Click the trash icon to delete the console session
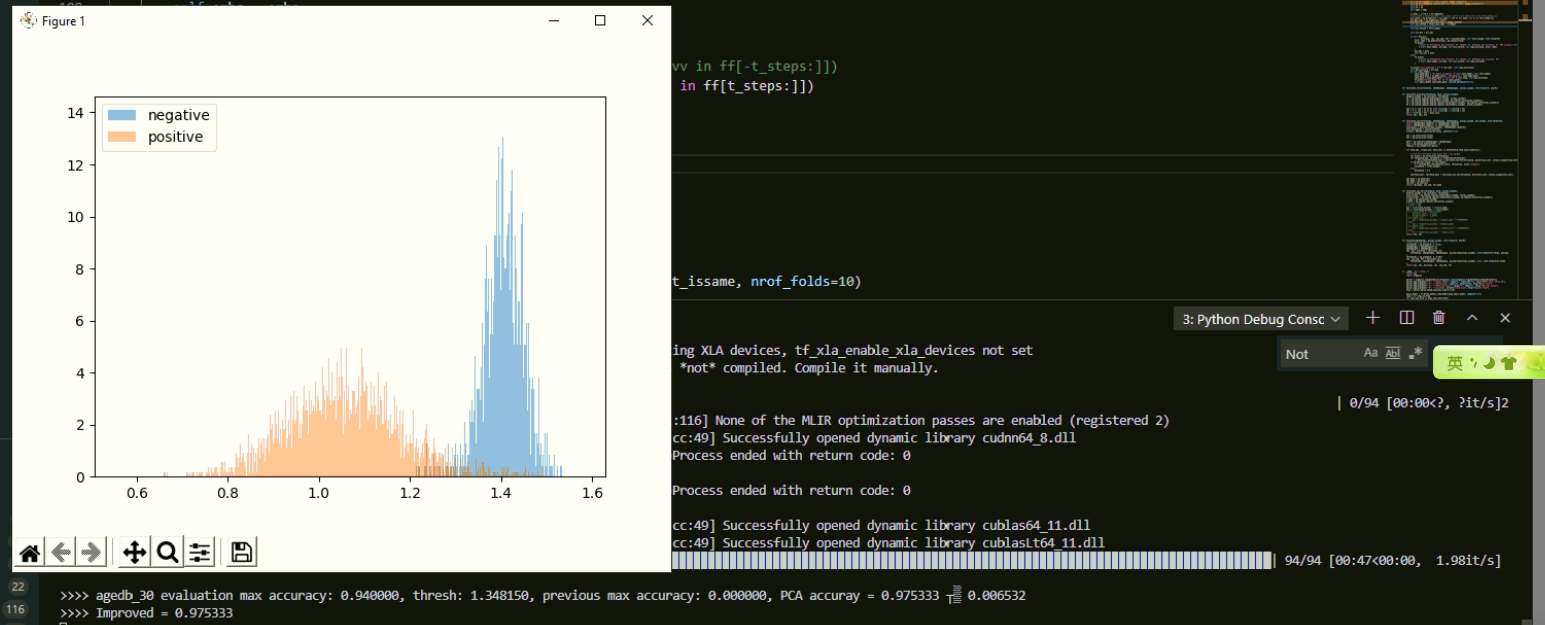 (1439, 318)
